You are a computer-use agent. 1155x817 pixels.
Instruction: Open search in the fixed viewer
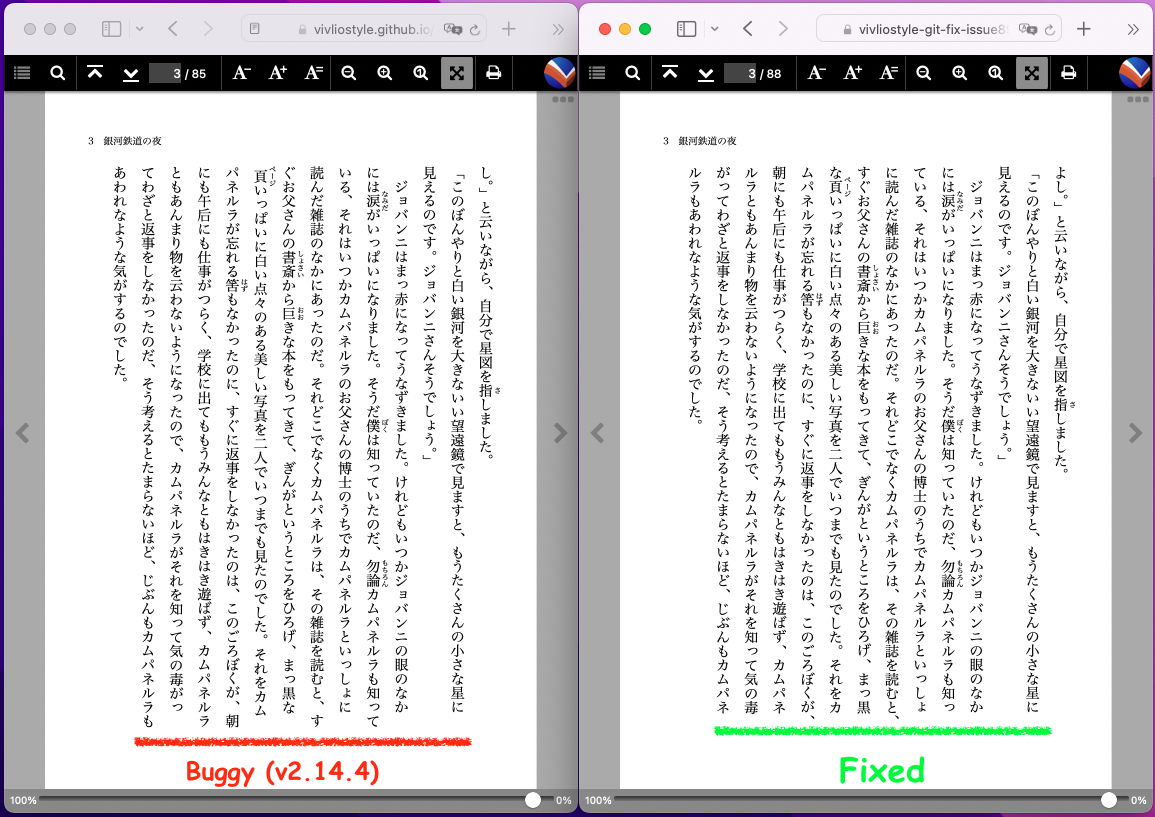632,72
